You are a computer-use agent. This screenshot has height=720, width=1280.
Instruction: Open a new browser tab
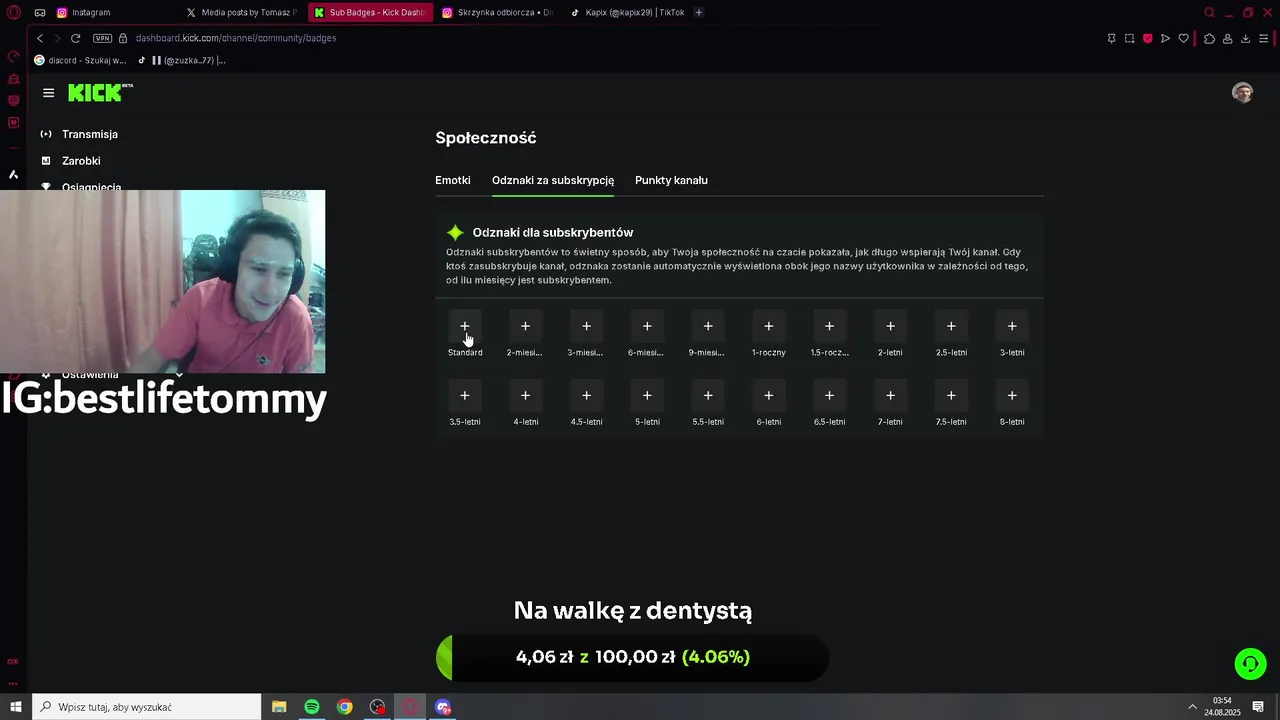pos(698,12)
